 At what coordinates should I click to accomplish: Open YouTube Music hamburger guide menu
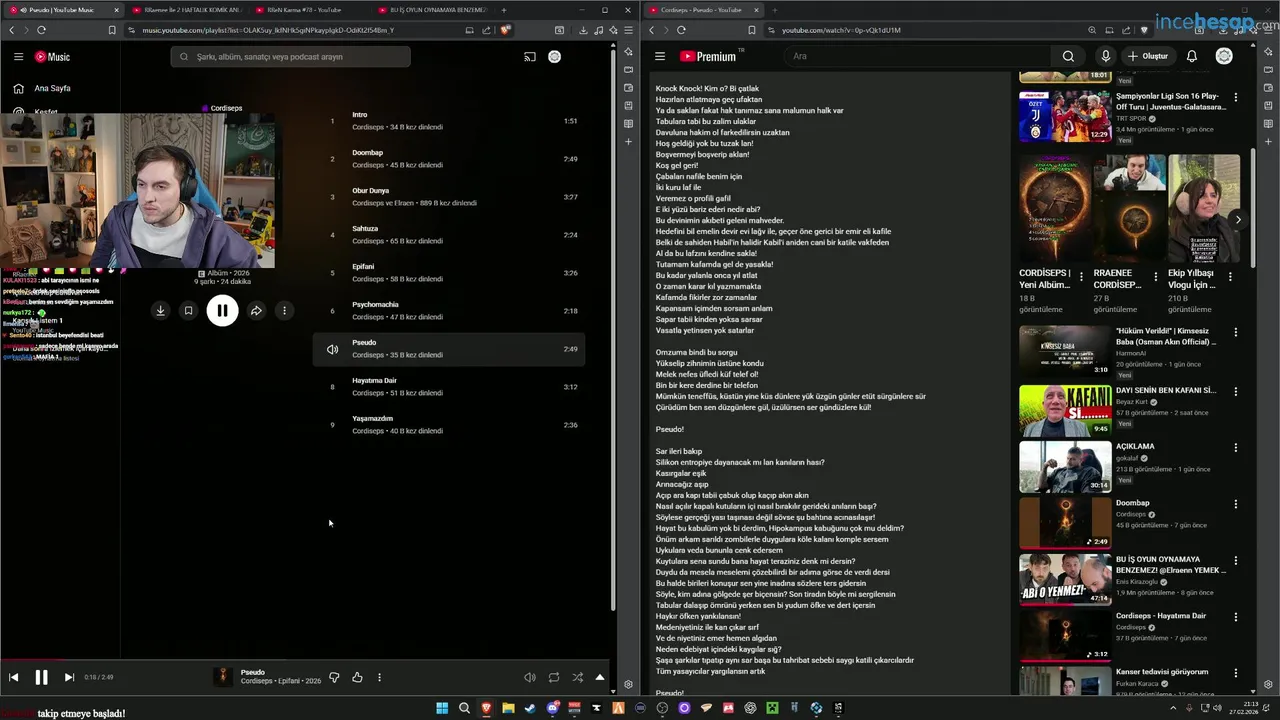18,57
